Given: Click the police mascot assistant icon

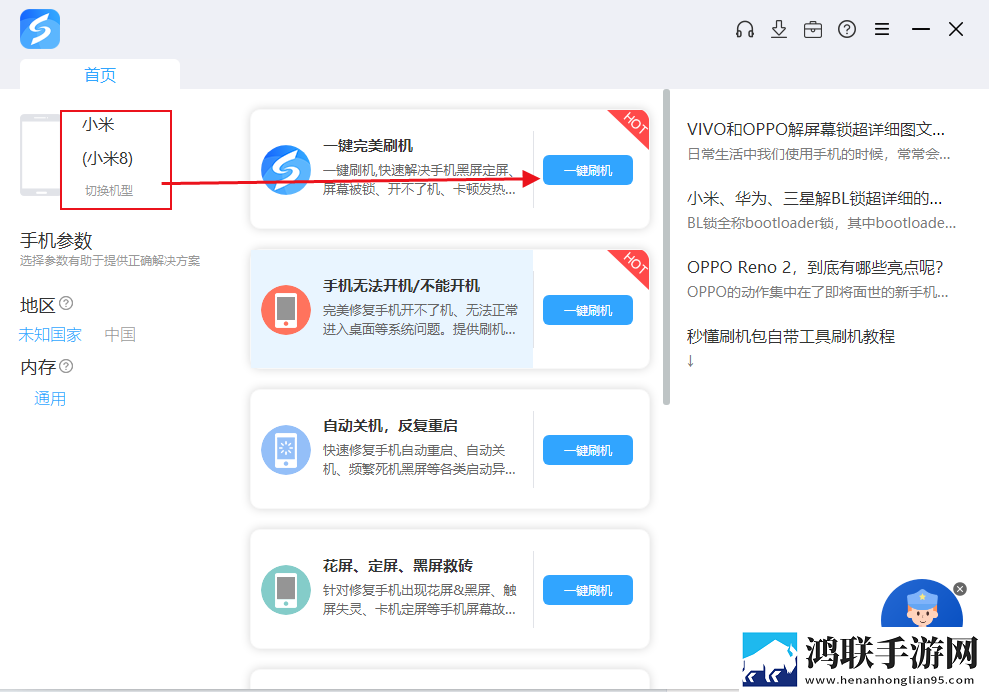Looking at the screenshot, I should 922,604.
